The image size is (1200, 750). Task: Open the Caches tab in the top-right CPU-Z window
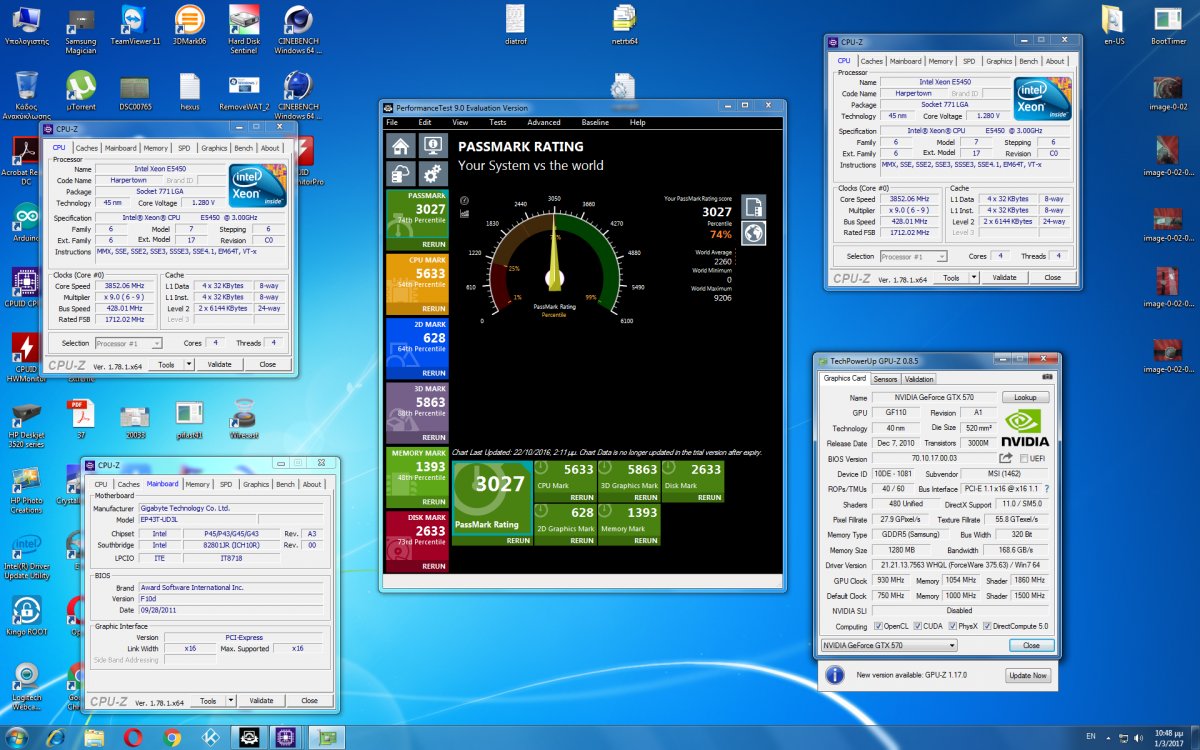(x=872, y=61)
